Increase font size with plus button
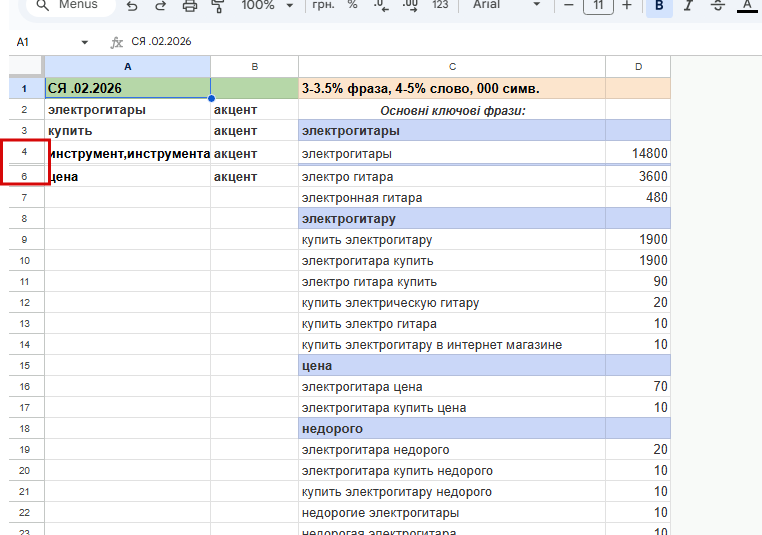 coord(627,6)
